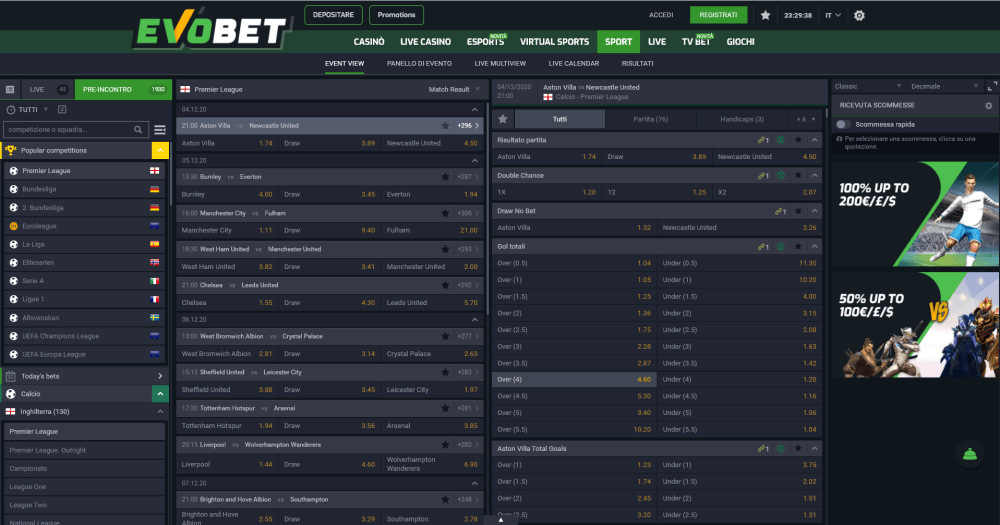Select Bundesliga in popular competitions
This screenshot has height=525, width=1000.
[84, 189]
